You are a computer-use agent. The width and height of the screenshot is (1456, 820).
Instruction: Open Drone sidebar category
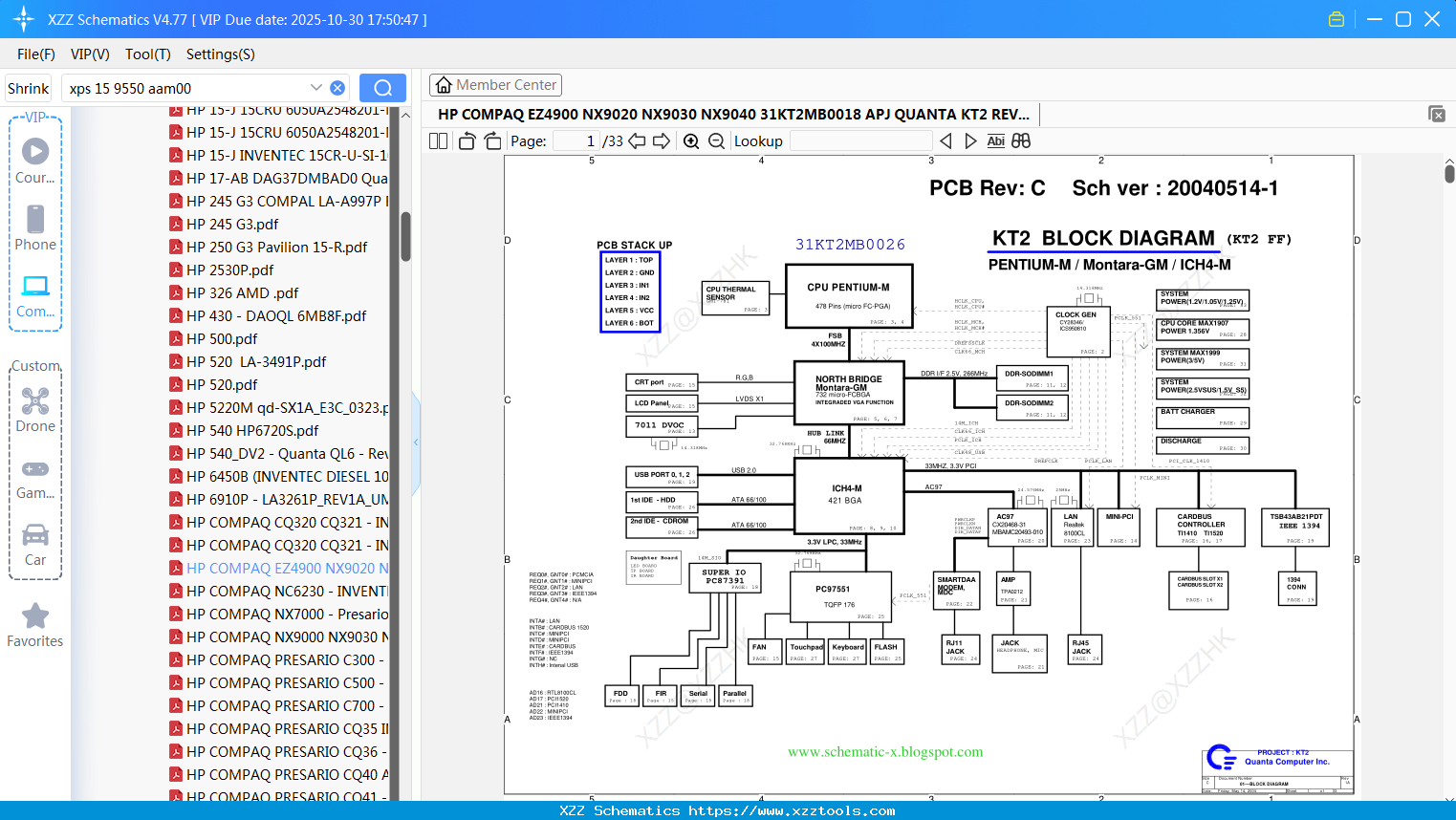point(35,410)
